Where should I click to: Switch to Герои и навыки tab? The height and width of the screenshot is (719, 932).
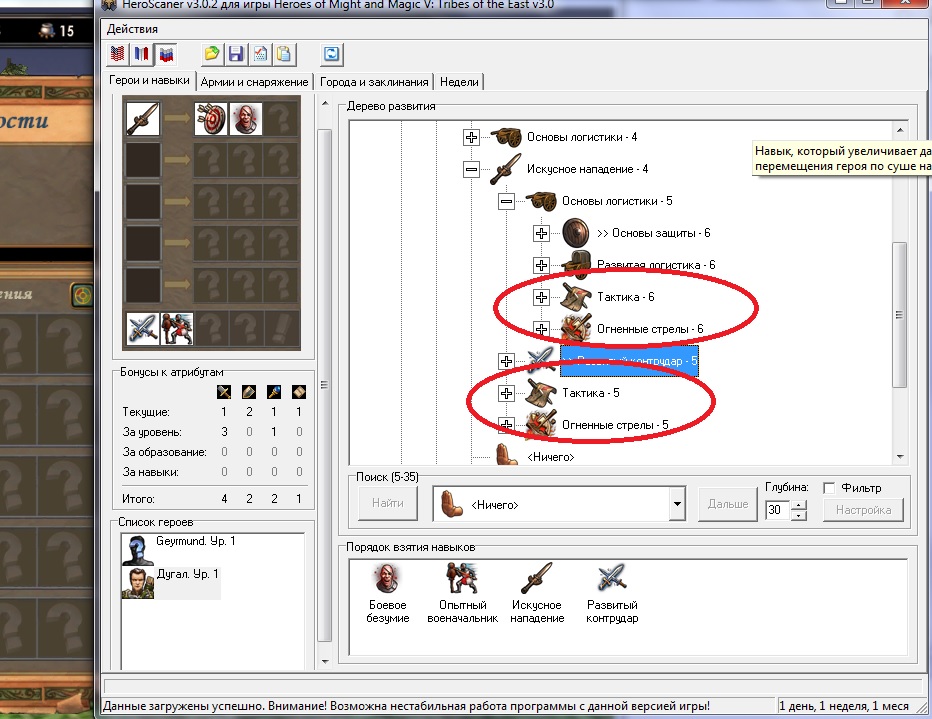(x=149, y=80)
